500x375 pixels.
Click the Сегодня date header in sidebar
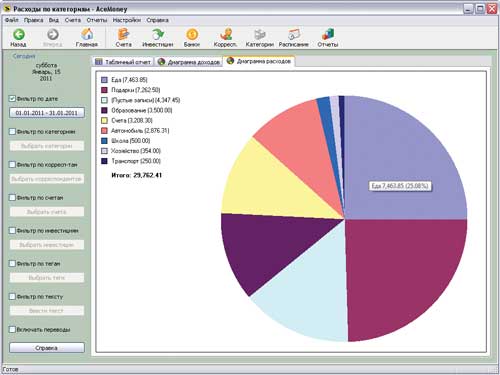pyautogui.click(x=24, y=56)
